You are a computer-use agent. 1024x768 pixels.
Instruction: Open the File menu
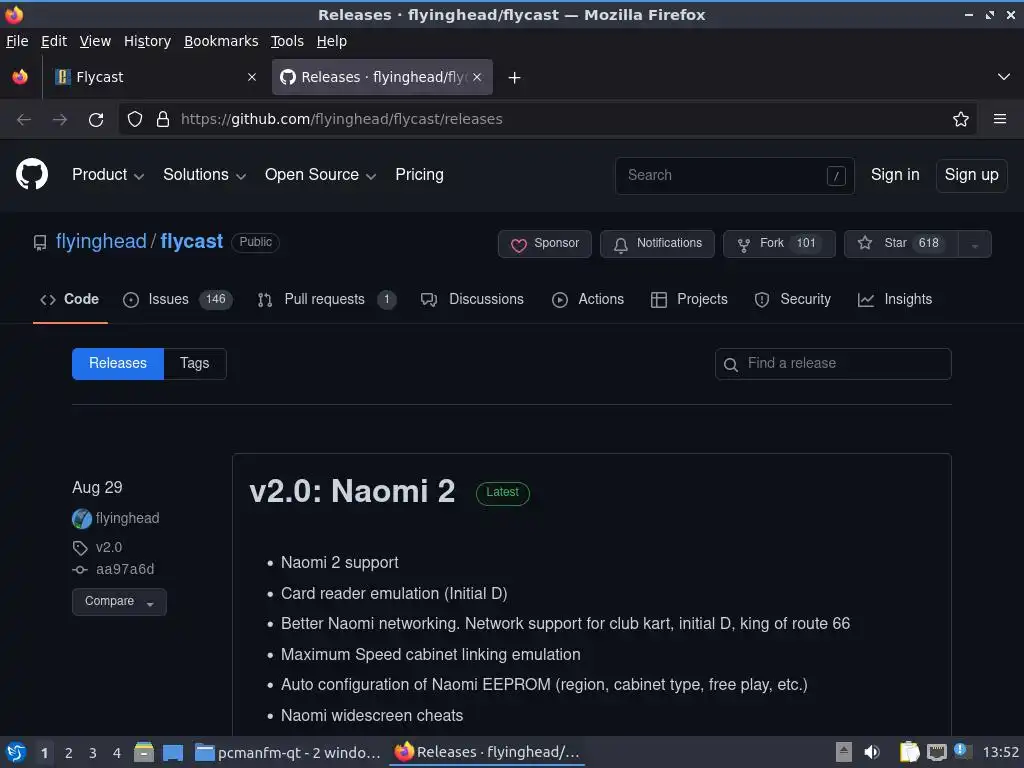coord(17,41)
